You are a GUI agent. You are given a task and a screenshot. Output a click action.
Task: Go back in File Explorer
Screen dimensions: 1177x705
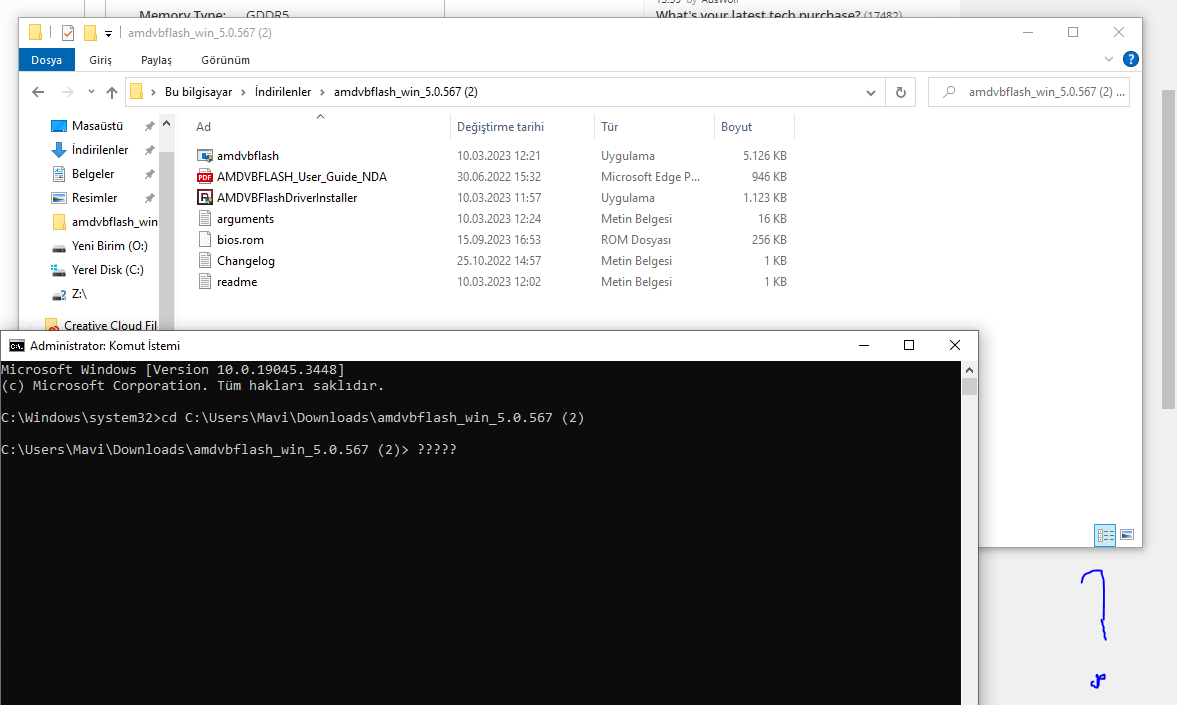[38, 92]
